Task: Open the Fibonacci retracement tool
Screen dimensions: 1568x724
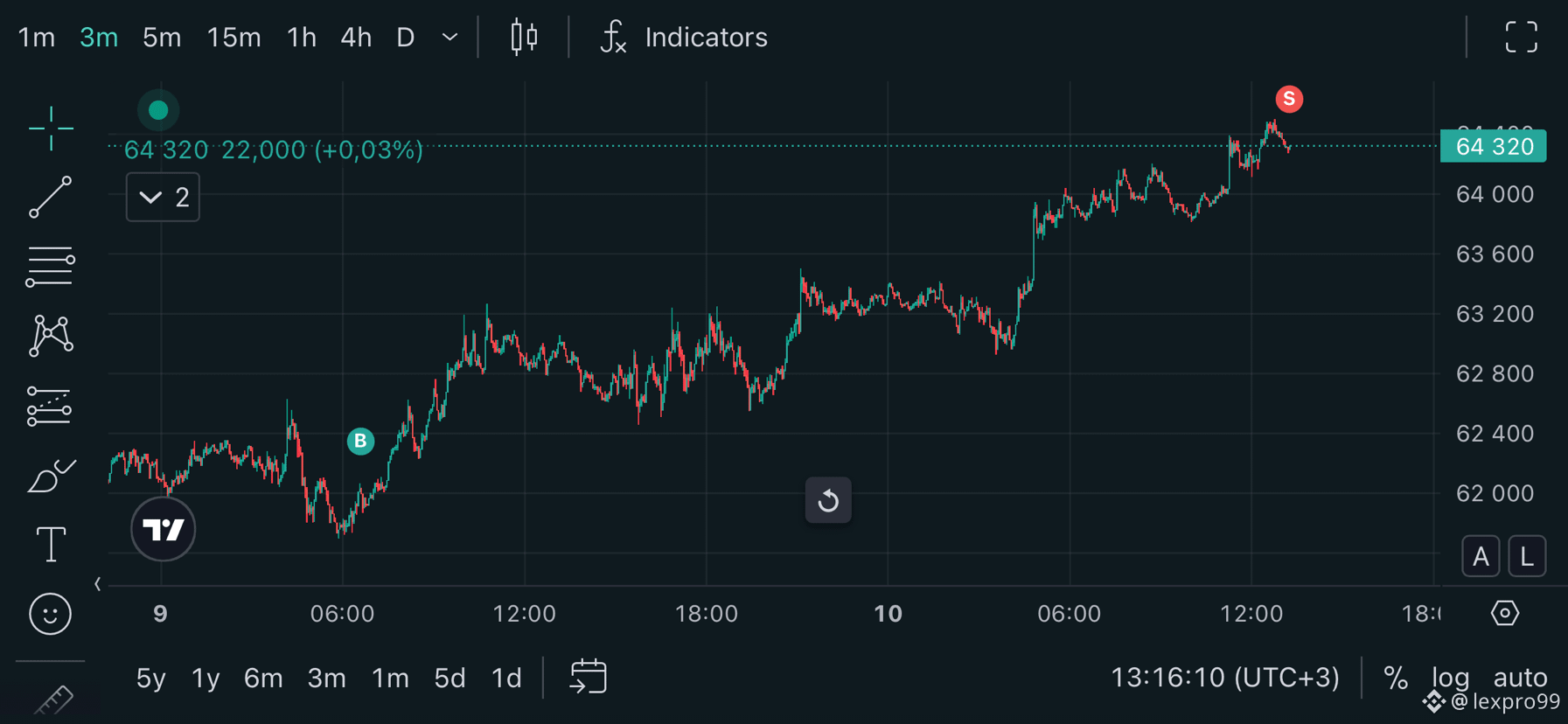Action: click(51, 266)
